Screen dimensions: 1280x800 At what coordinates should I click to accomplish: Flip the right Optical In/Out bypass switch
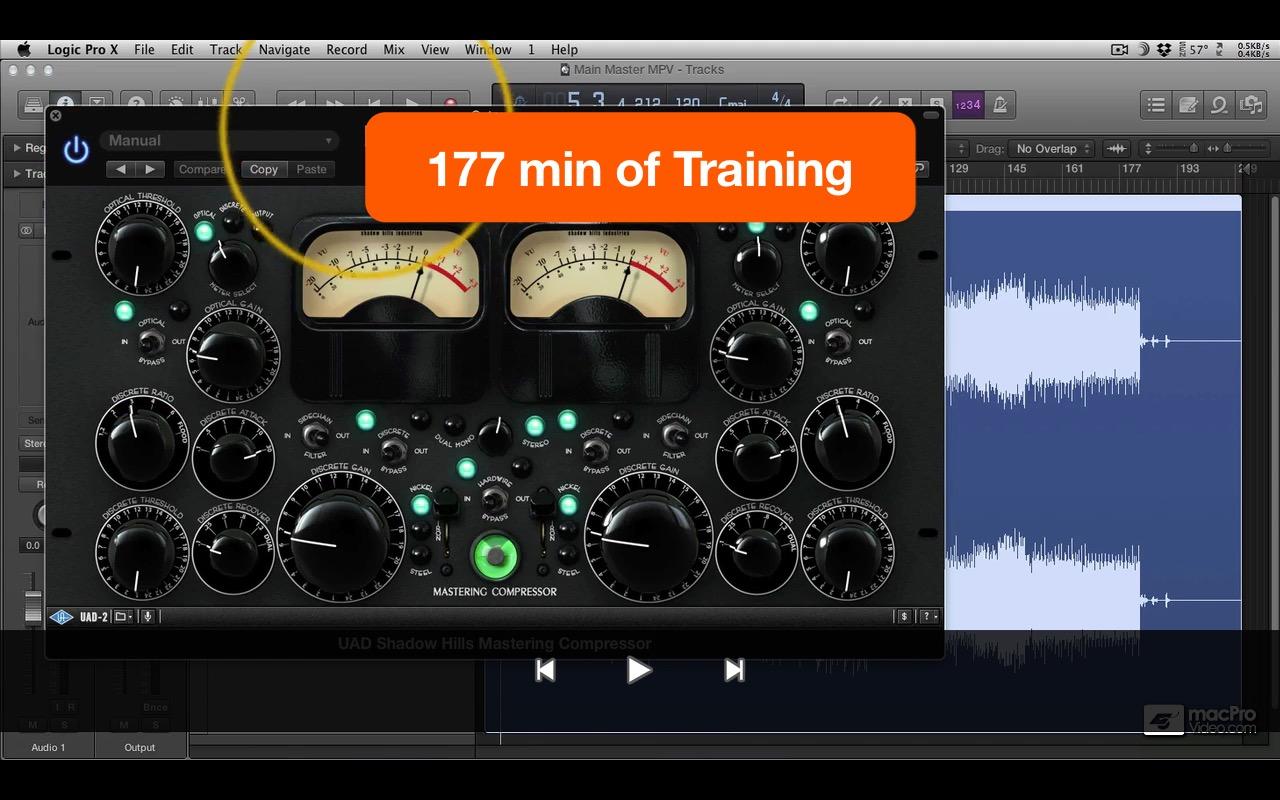click(x=837, y=342)
